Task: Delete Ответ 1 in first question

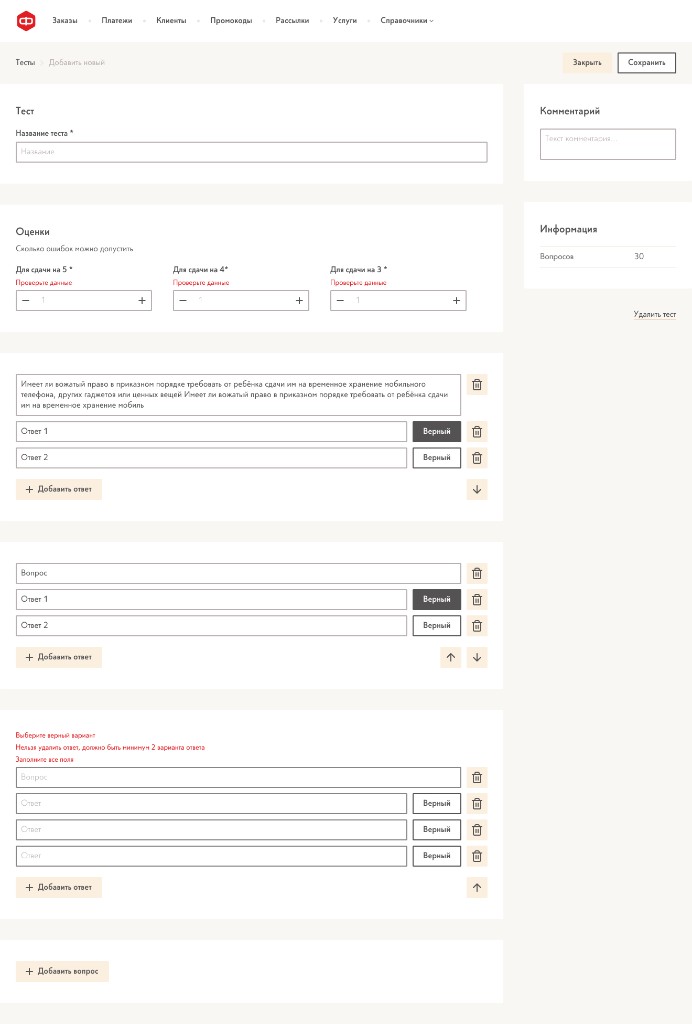Action: (x=477, y=432)
